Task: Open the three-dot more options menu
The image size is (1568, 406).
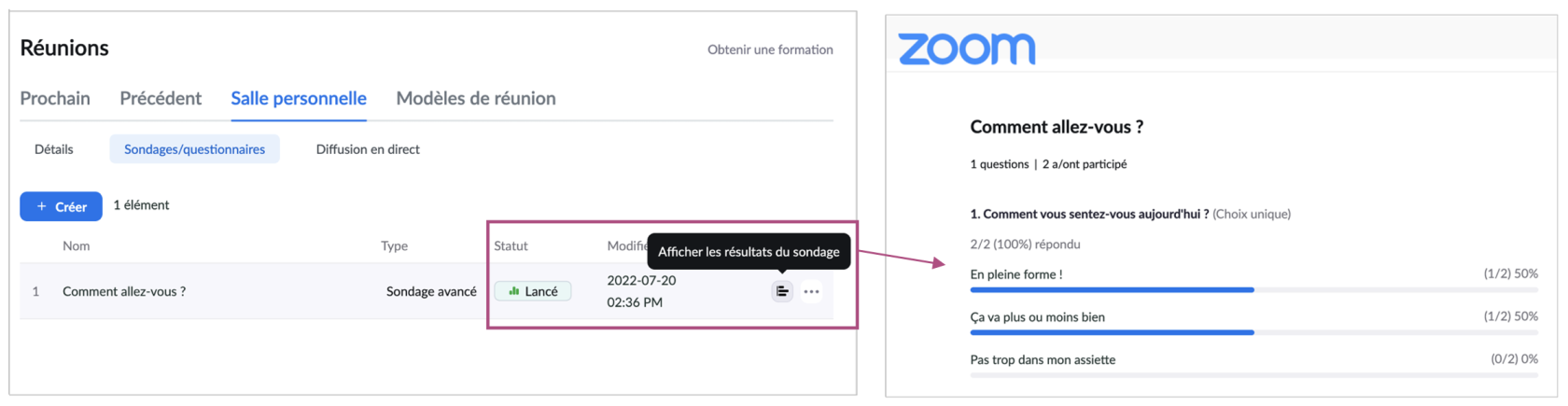Action: [x=811, y=291]
